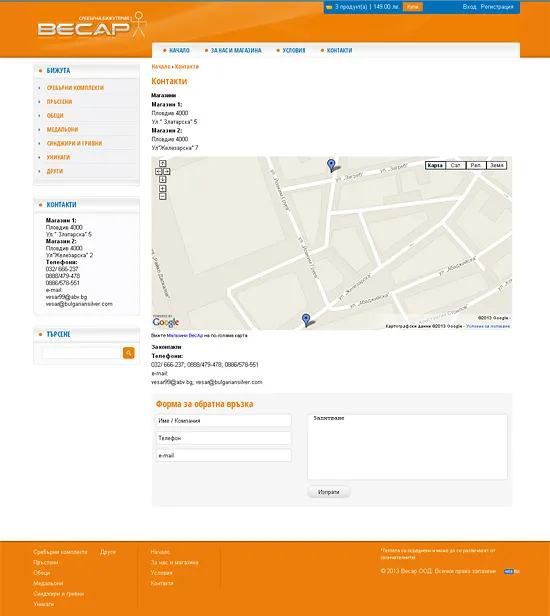This screenshot has height=616, width=550.
Task: Click footer link Пръстени
Action: 46,563
